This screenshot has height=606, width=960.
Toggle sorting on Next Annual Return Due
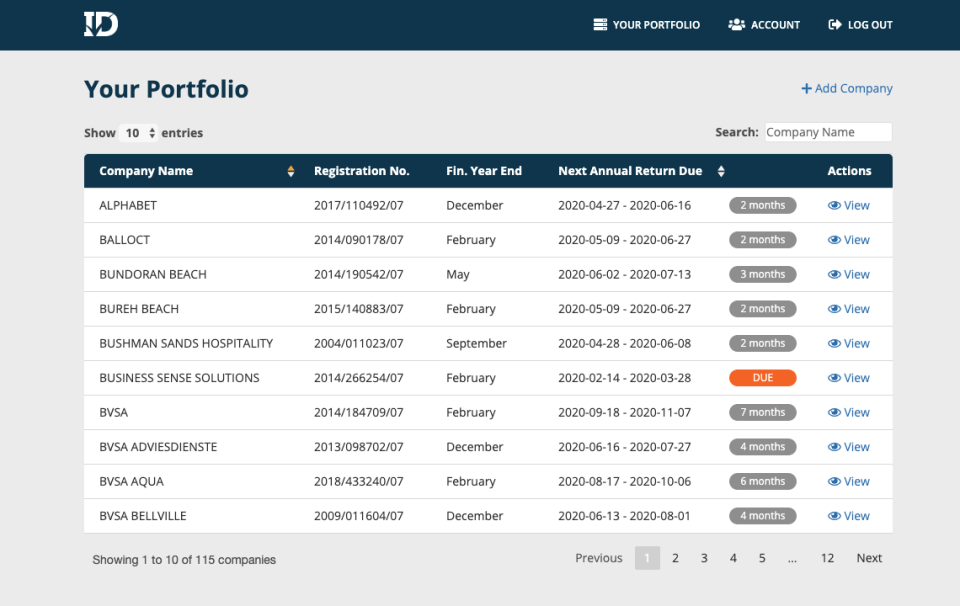tap(720, 170)
